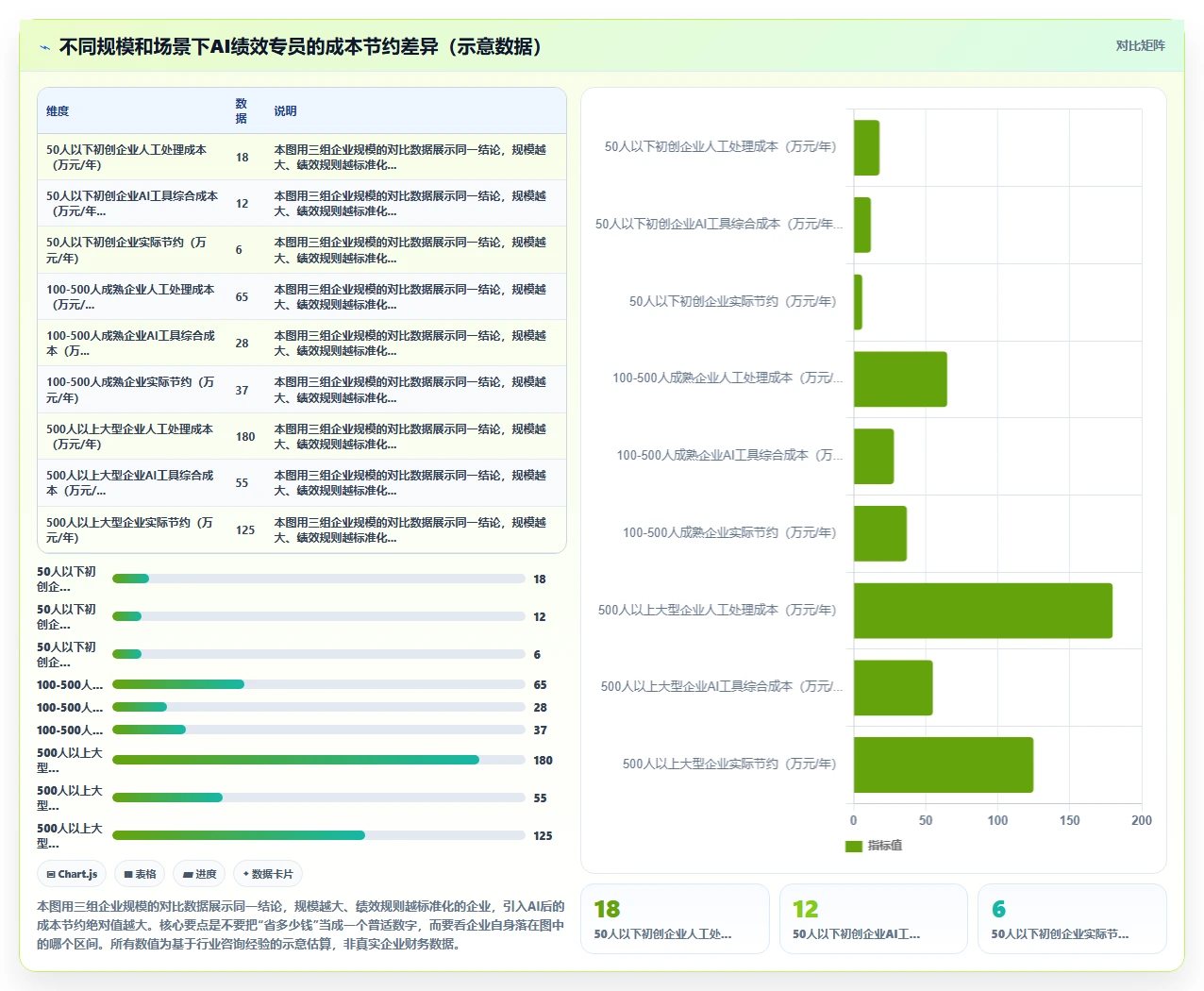Click the value 180 in the table

point(245,437)
